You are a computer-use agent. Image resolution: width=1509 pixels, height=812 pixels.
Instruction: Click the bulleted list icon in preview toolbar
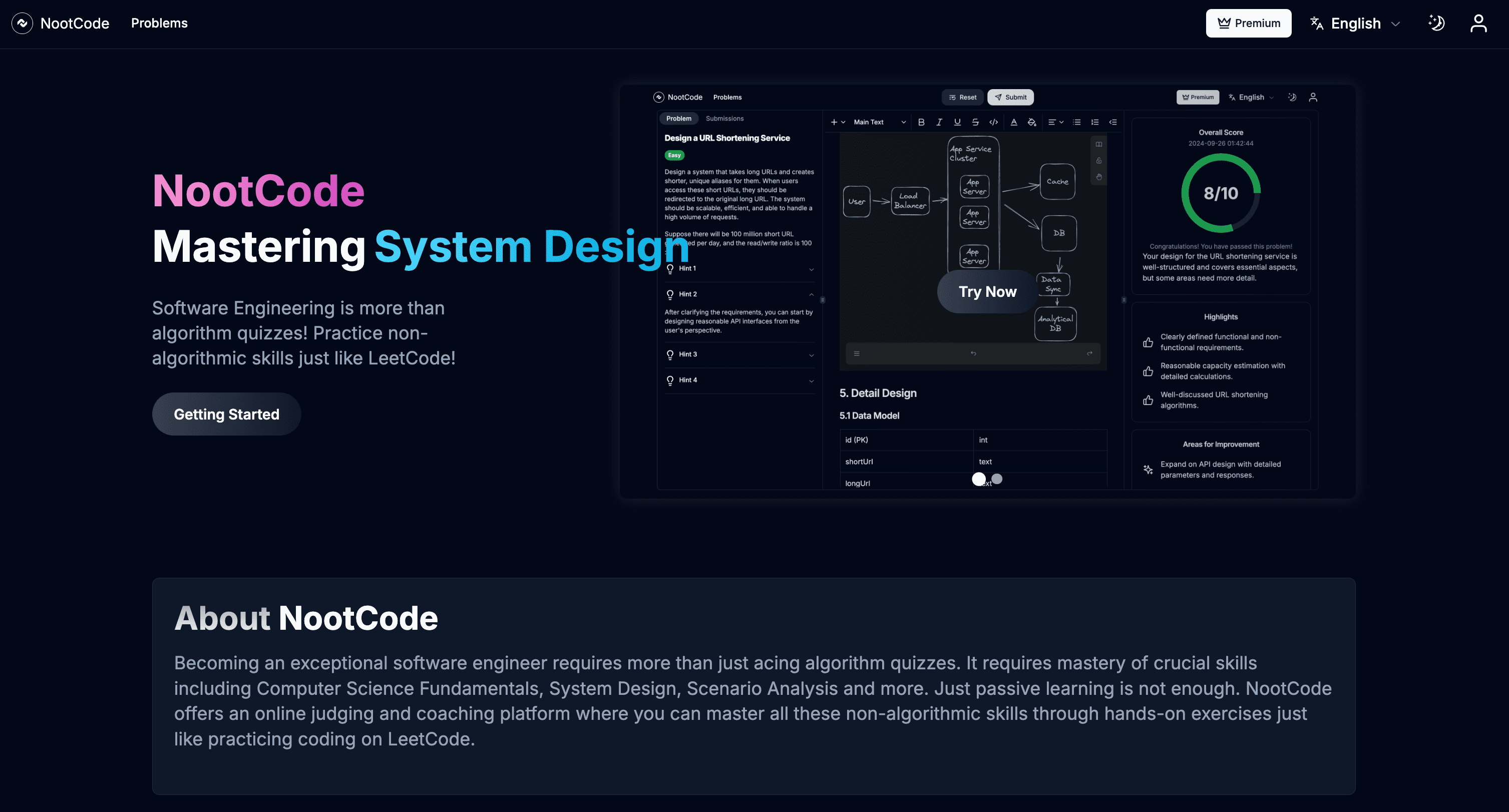[1077, 122]
